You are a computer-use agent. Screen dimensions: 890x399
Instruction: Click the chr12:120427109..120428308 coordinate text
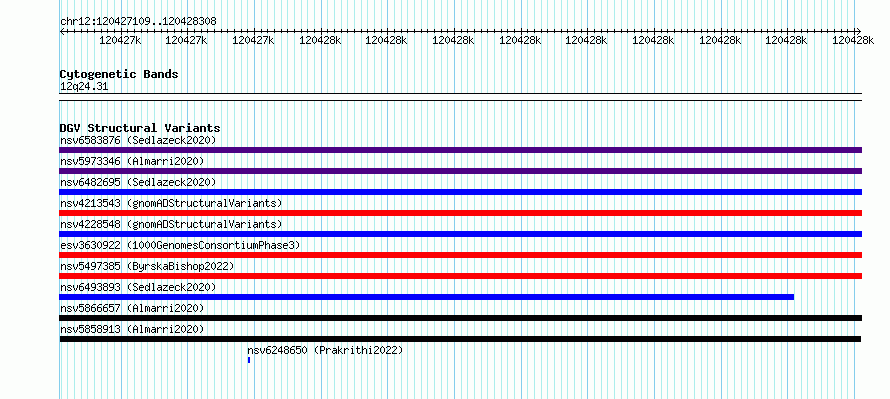(x=138, y=21)
